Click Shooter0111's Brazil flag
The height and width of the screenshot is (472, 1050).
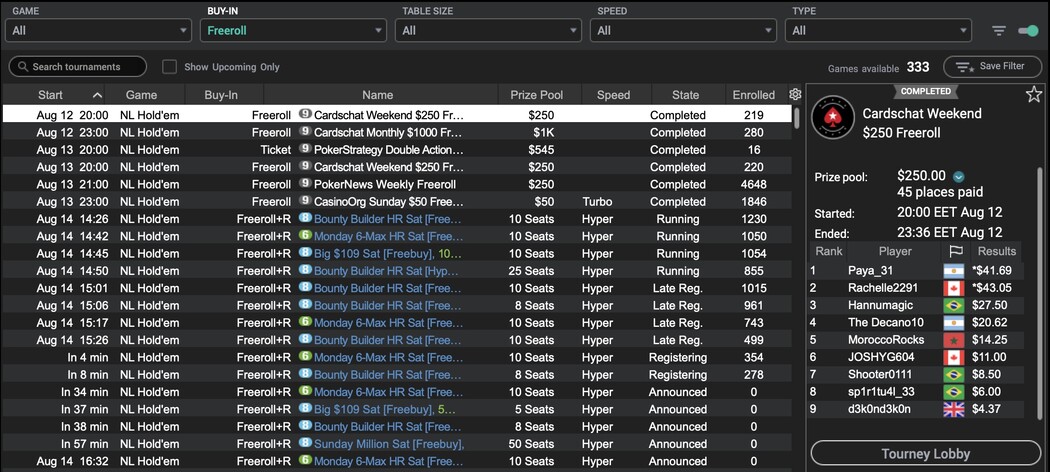click(954, 375)
